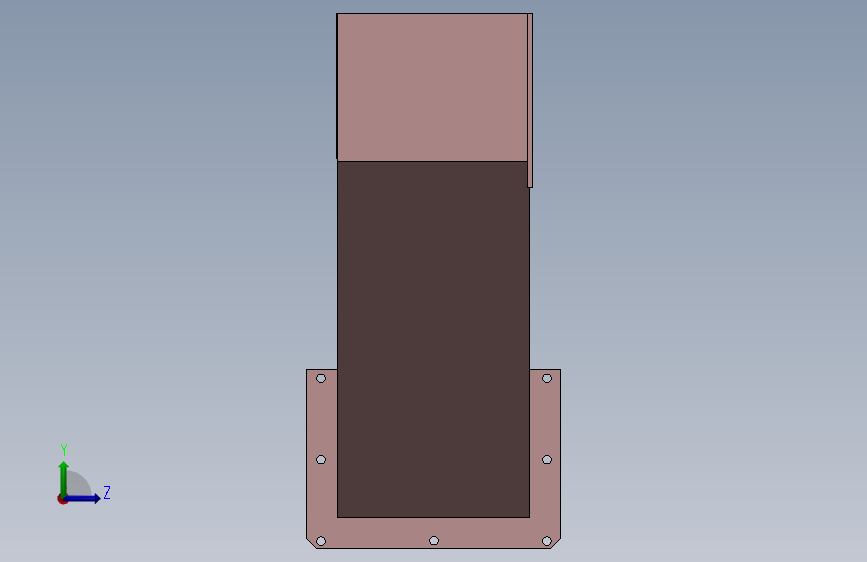Select the flange plate's chamfered bottom-right corner hole
The width and height of the screenshot is (867, 562).
pyautogui.click(x=547, y=541)
